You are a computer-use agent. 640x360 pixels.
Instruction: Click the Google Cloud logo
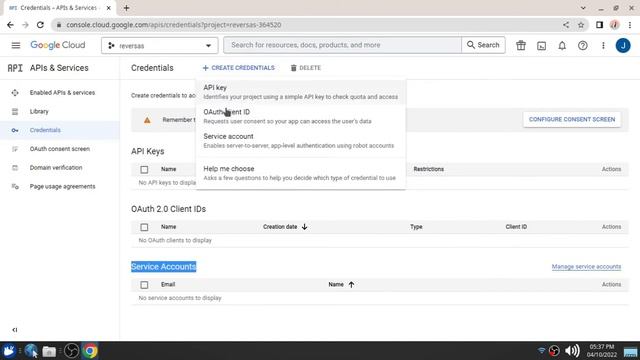click(58, 45)
